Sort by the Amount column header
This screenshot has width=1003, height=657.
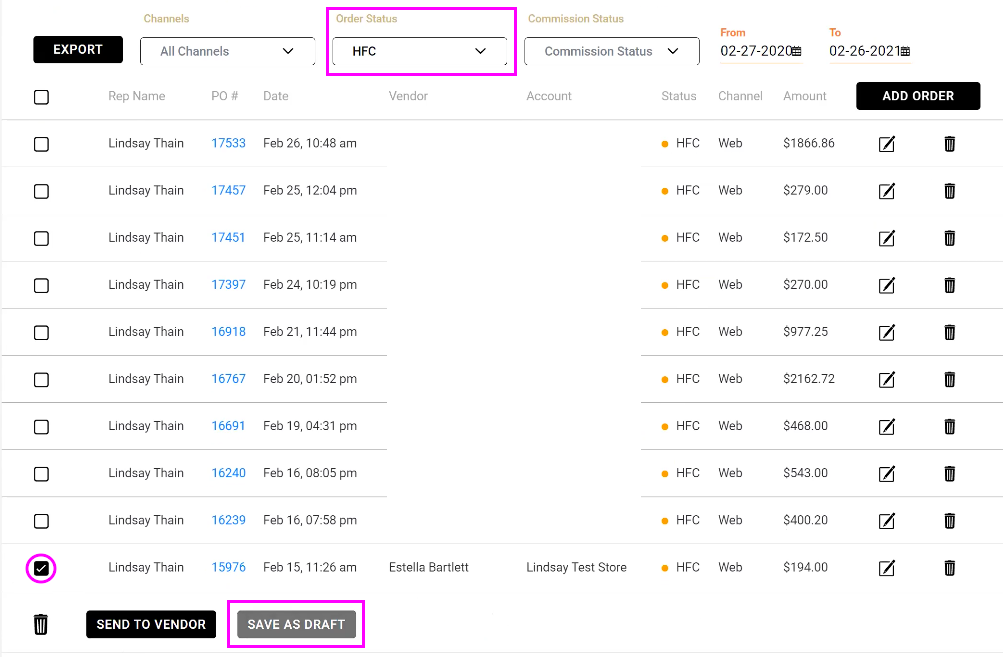pyautogui.click(x=804, y=96)
